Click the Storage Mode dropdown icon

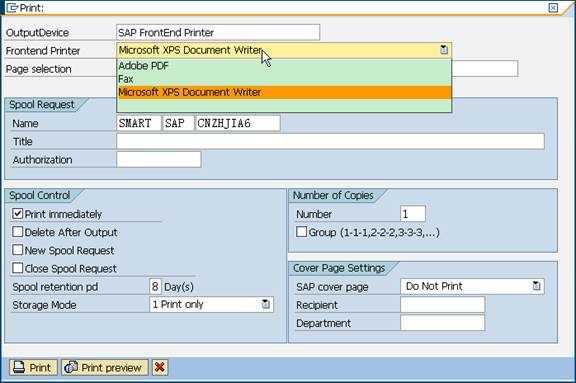click(266, 304)
